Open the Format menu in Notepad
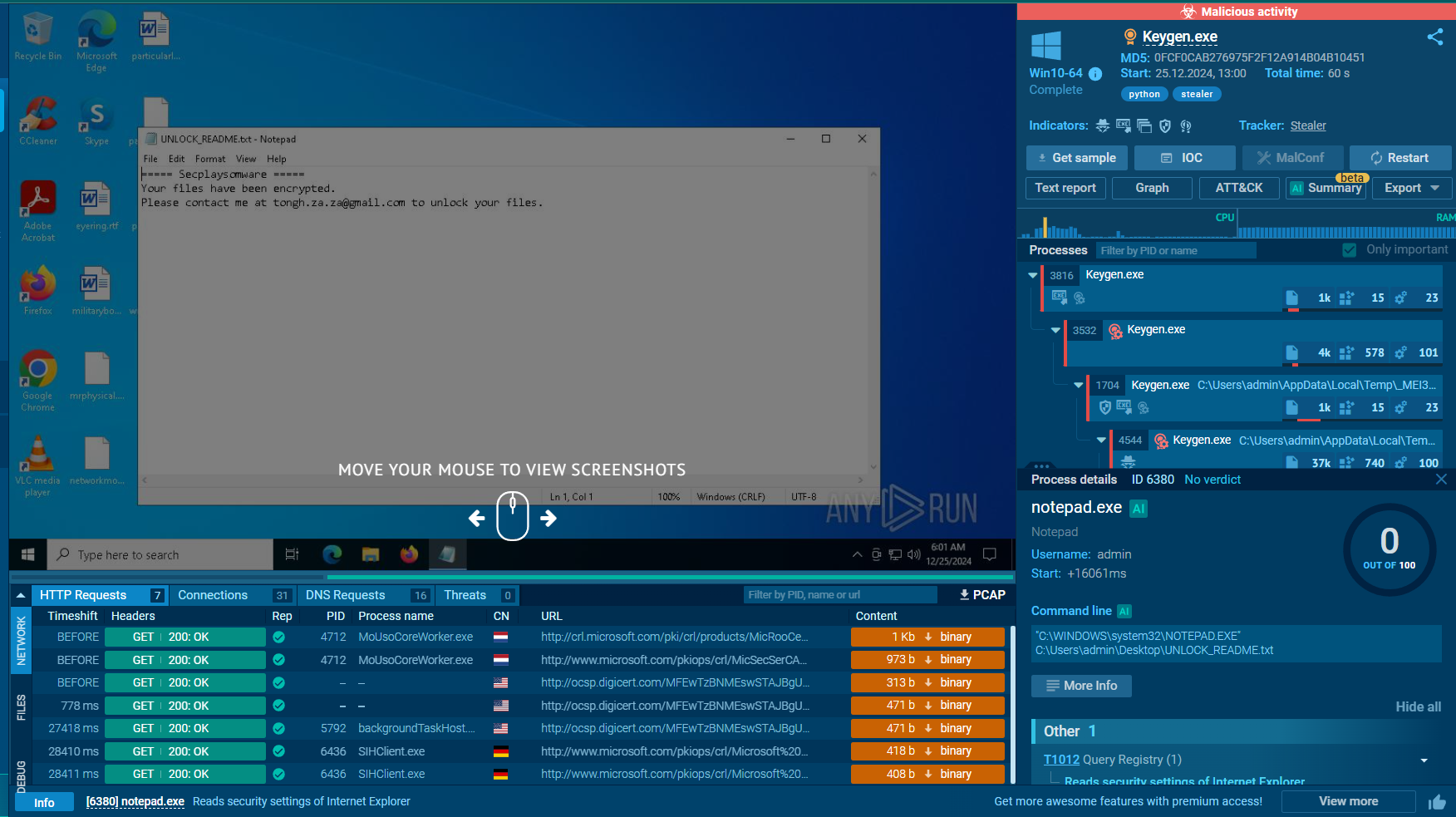1456x817 pixels. tap(210, 159)
